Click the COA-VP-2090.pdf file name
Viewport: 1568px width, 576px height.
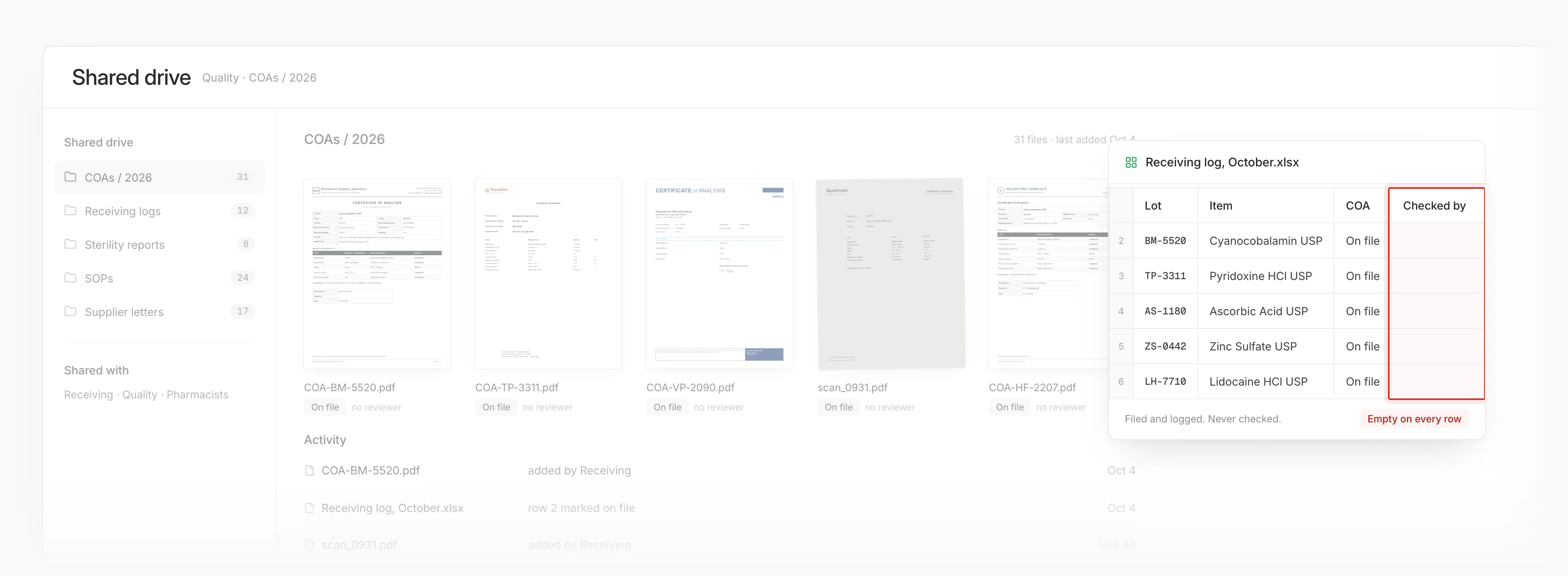[690, 387]
